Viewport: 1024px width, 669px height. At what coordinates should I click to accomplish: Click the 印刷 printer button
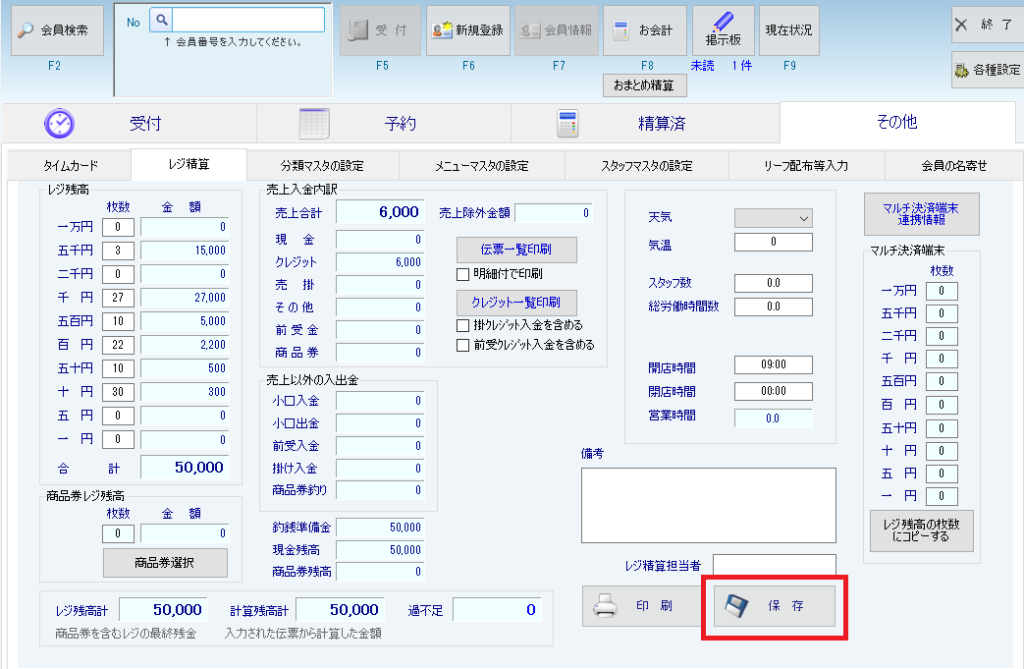(641, 606)
